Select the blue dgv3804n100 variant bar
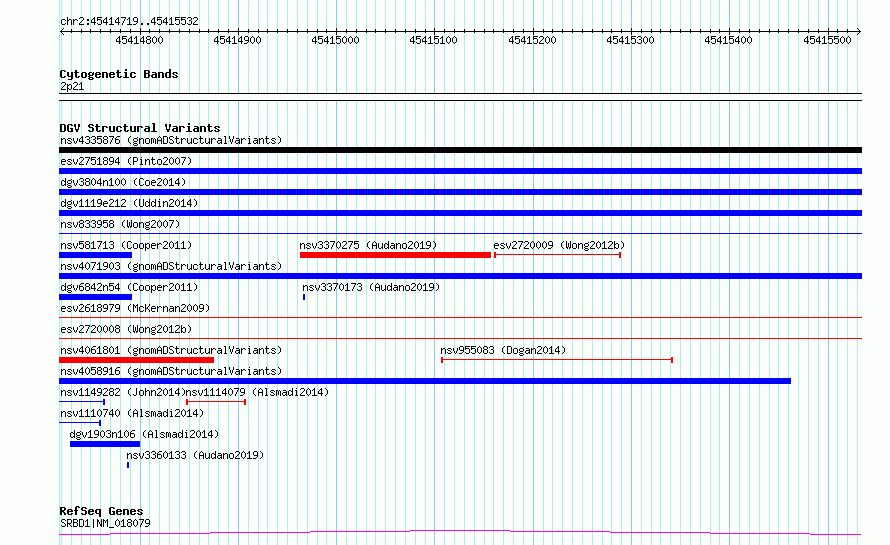Screen dimensions: 890x545 point(460,192)
